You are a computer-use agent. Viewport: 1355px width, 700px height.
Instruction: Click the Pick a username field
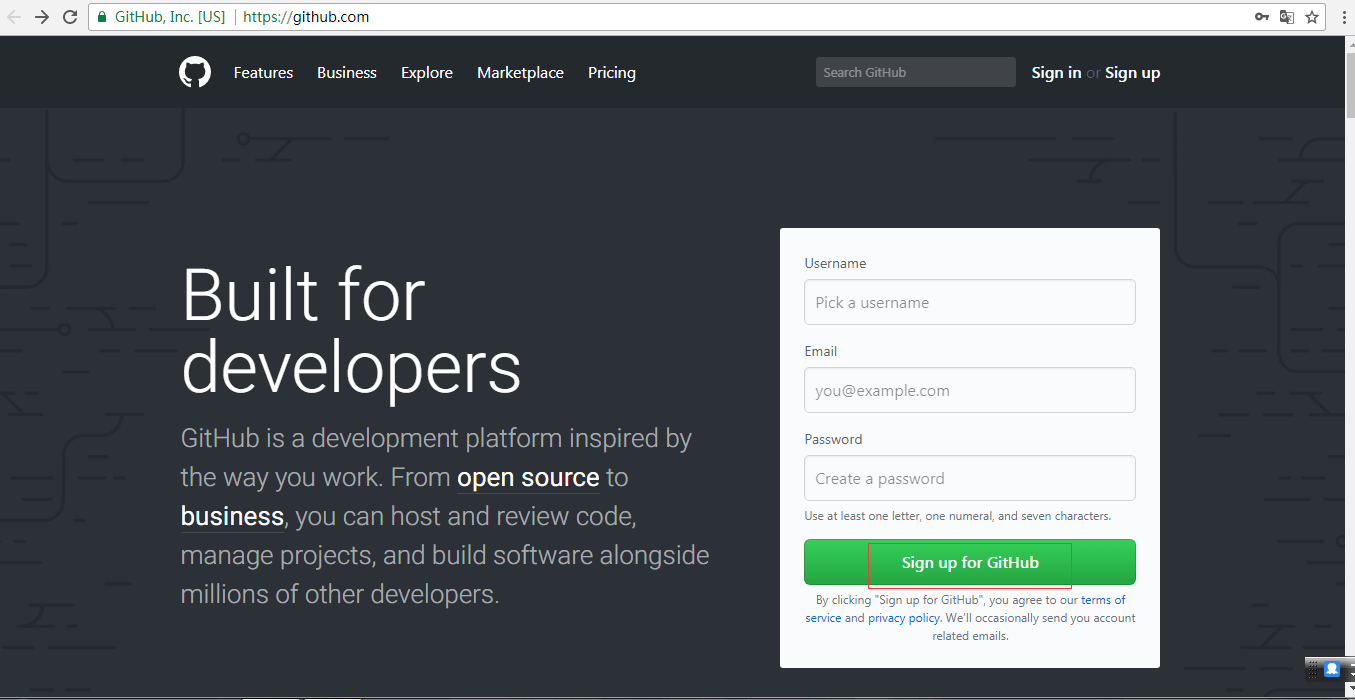[x=970, y=302]
